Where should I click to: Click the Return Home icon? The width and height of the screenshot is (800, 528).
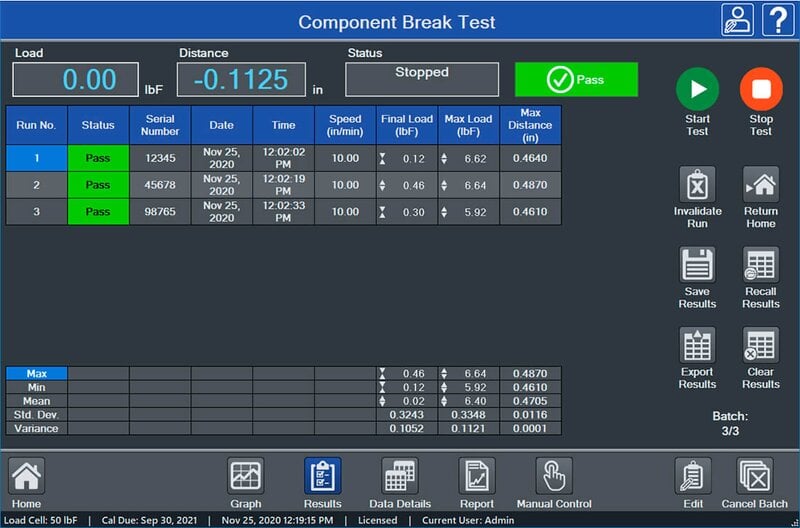[x=761, y=184]
